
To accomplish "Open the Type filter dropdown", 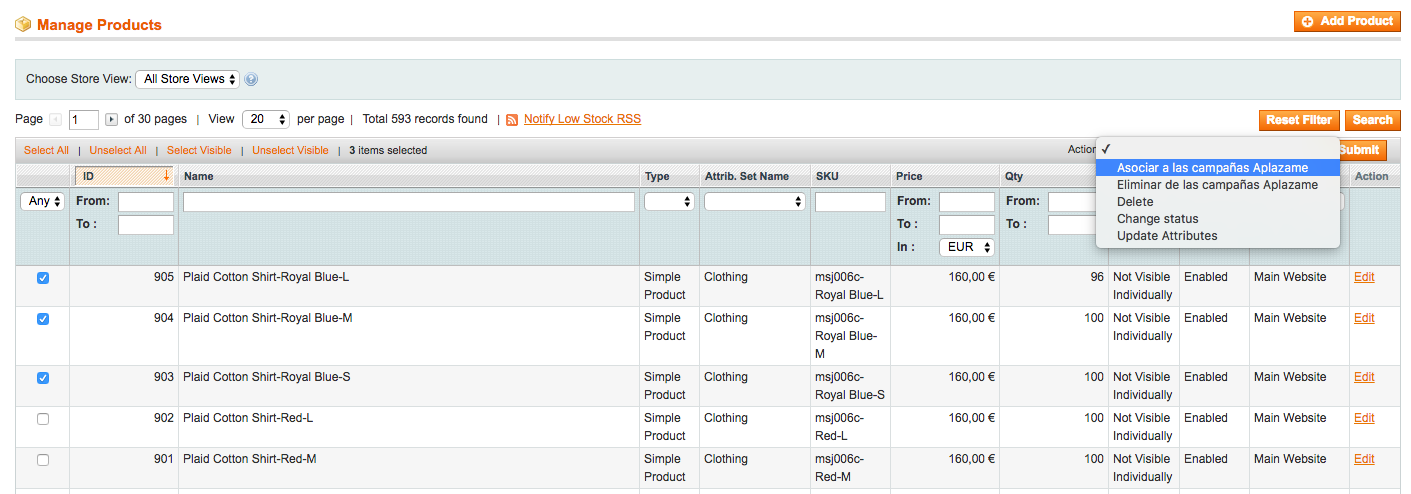I will click(x=669, y=201).
